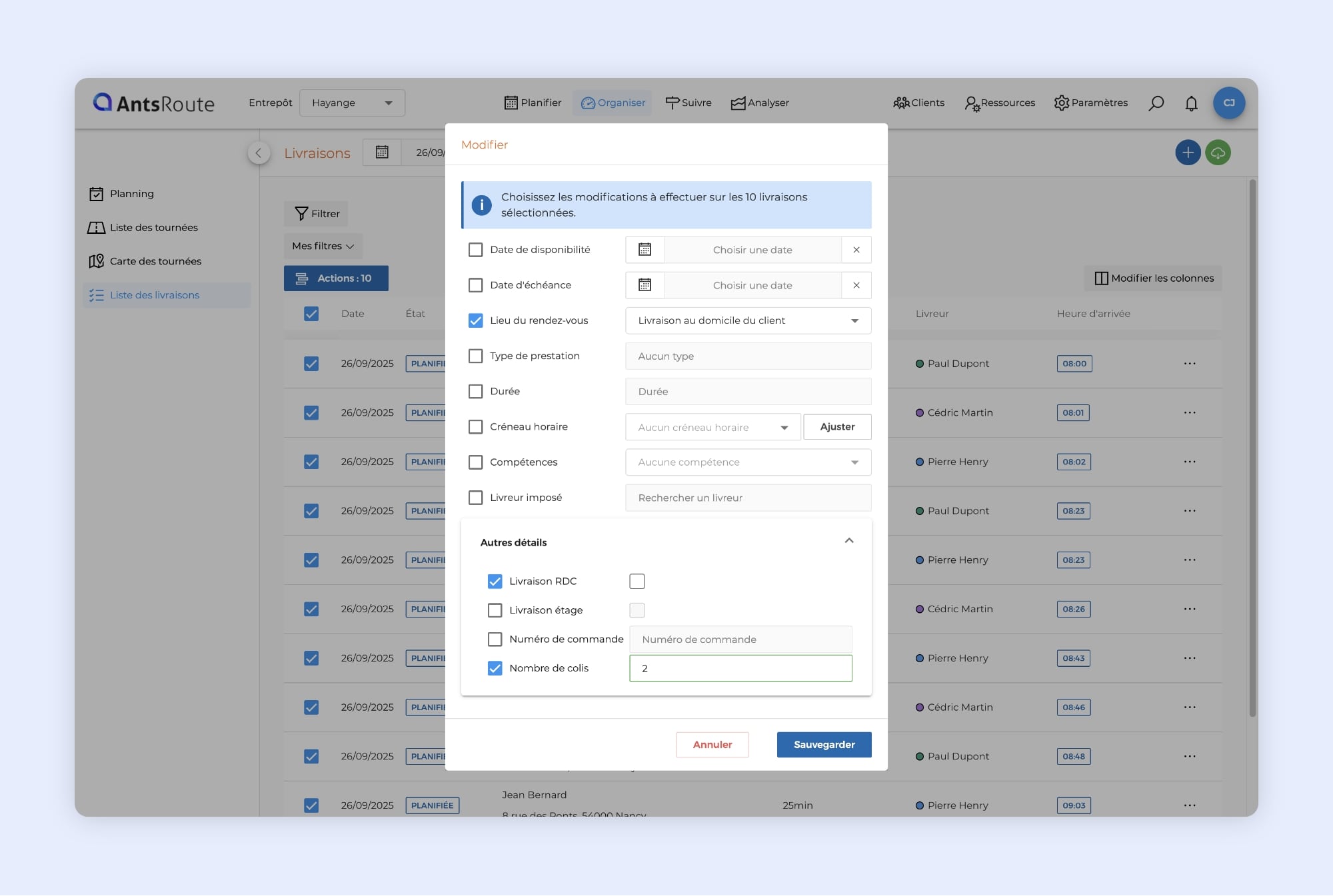Image resolution: width=1333 pixels, height=896 pixels.
Task: Open the Livraisons date calendar icon
Action: [x=382, y=153]
